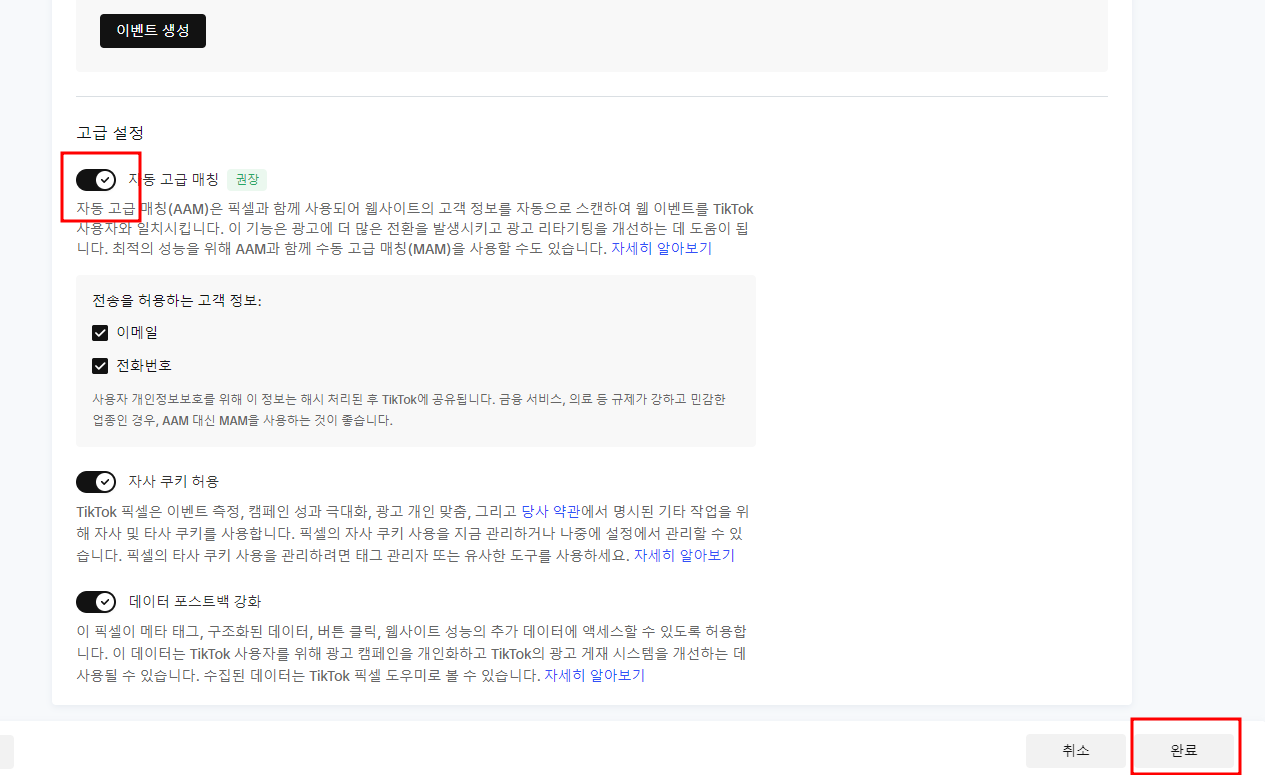Uncheck the 전화번호 checkbox
The image size is (1265, 775).
(x=100, y=365)
